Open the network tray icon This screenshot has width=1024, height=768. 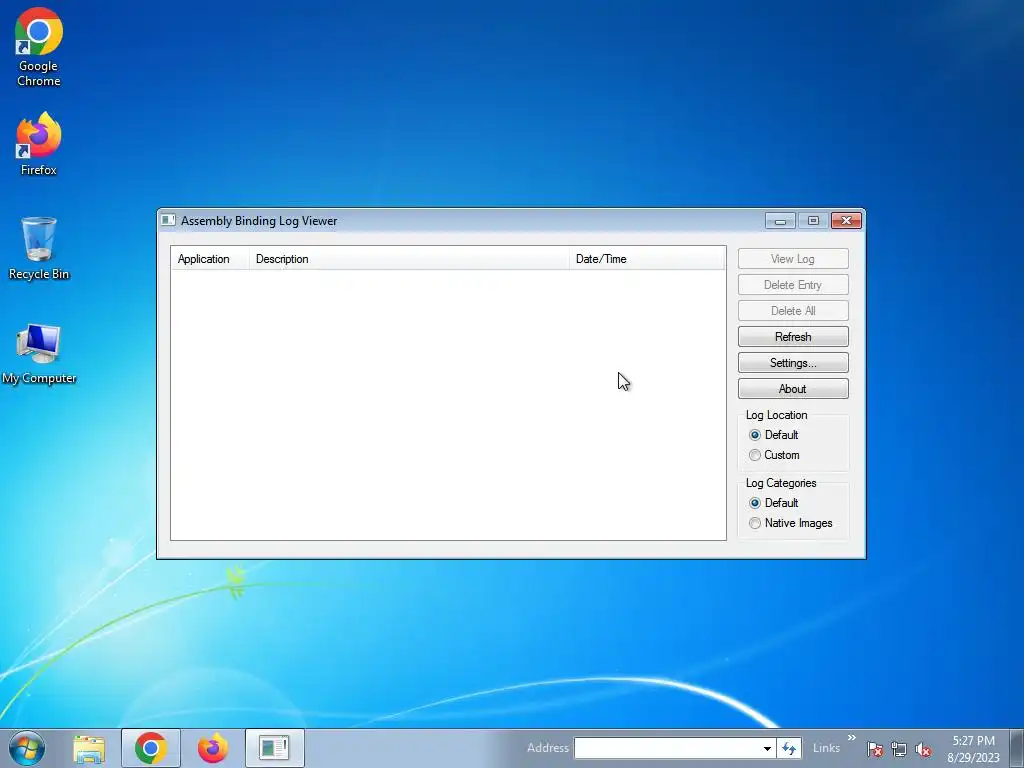click(x=899, y=749)
